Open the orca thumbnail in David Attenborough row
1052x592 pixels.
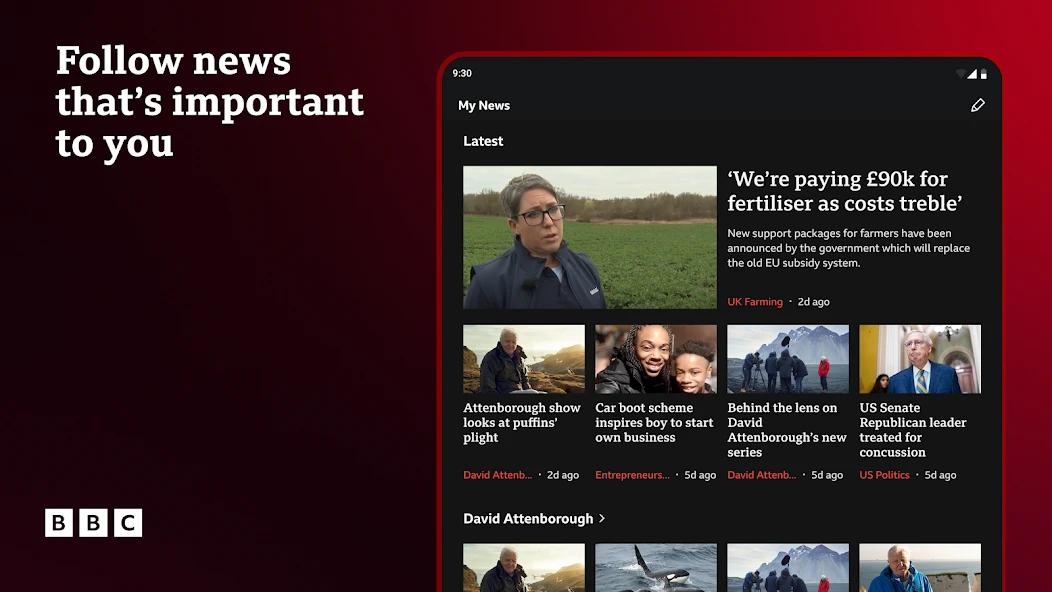(x=655, y=568)
